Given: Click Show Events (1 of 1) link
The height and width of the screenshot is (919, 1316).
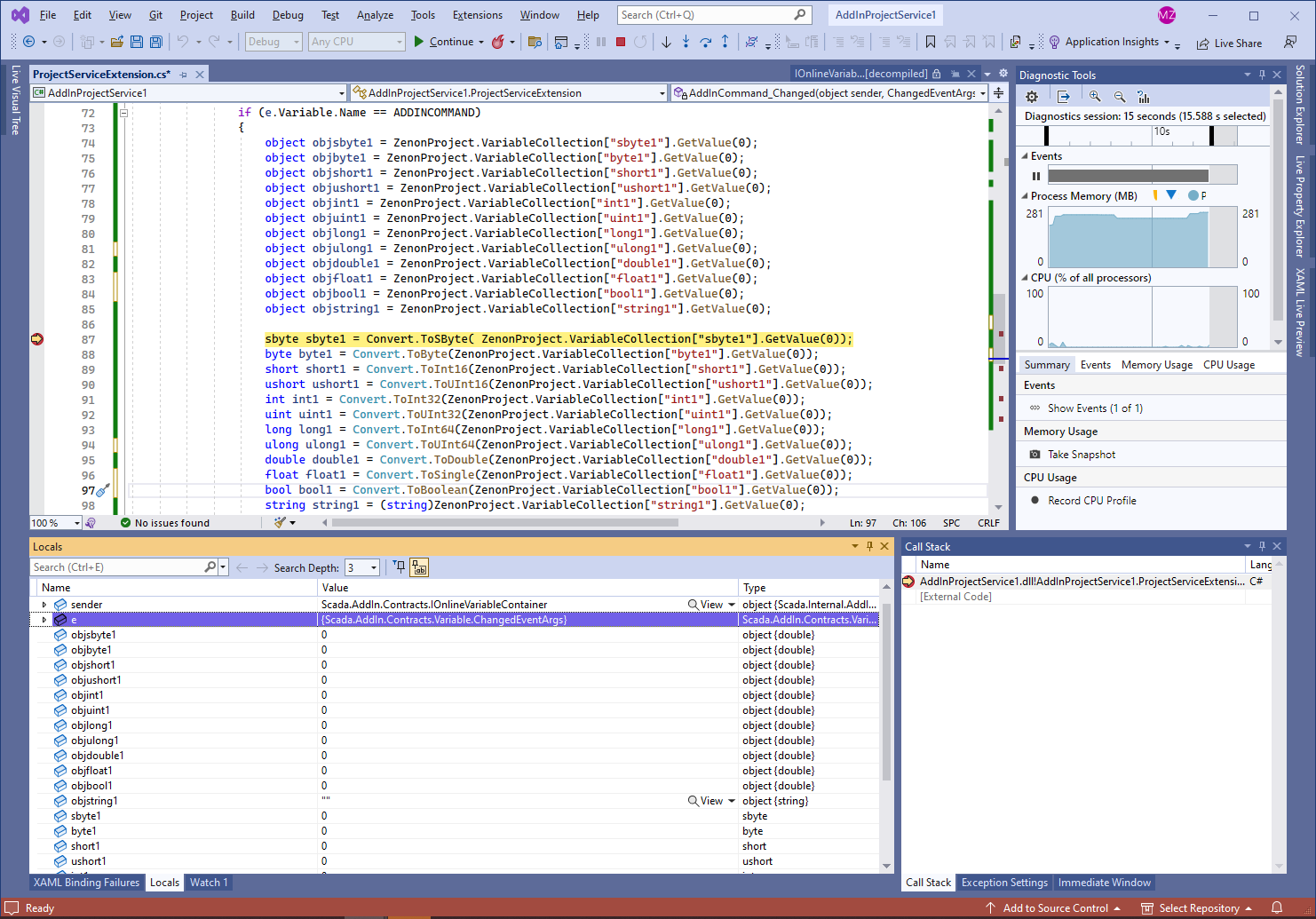Looking at the screenshot, I should pyautogui.click(x=1095, y=408).
